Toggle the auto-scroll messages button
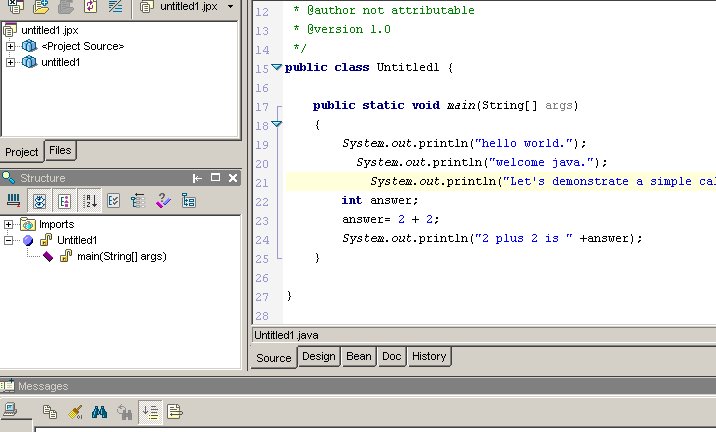Image resolution: width=716 pixels, height=432 pixels. pos(150,412)
